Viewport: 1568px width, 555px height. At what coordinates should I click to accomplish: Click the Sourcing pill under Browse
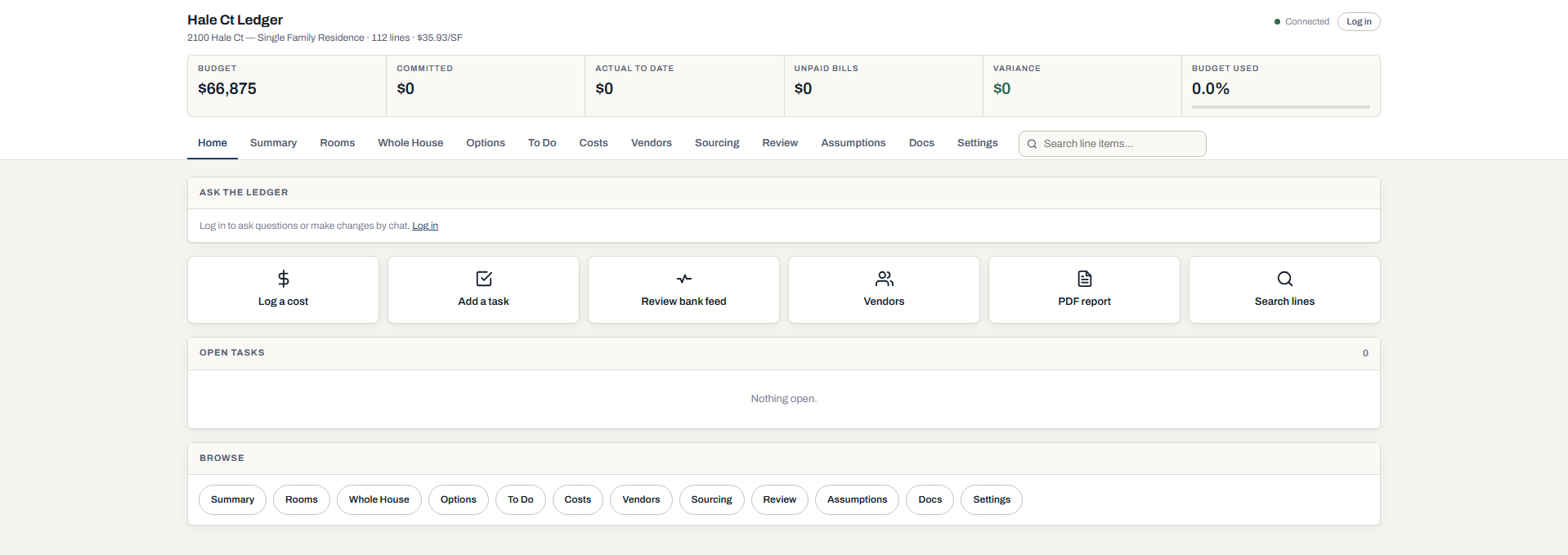[x=712, y=499]
